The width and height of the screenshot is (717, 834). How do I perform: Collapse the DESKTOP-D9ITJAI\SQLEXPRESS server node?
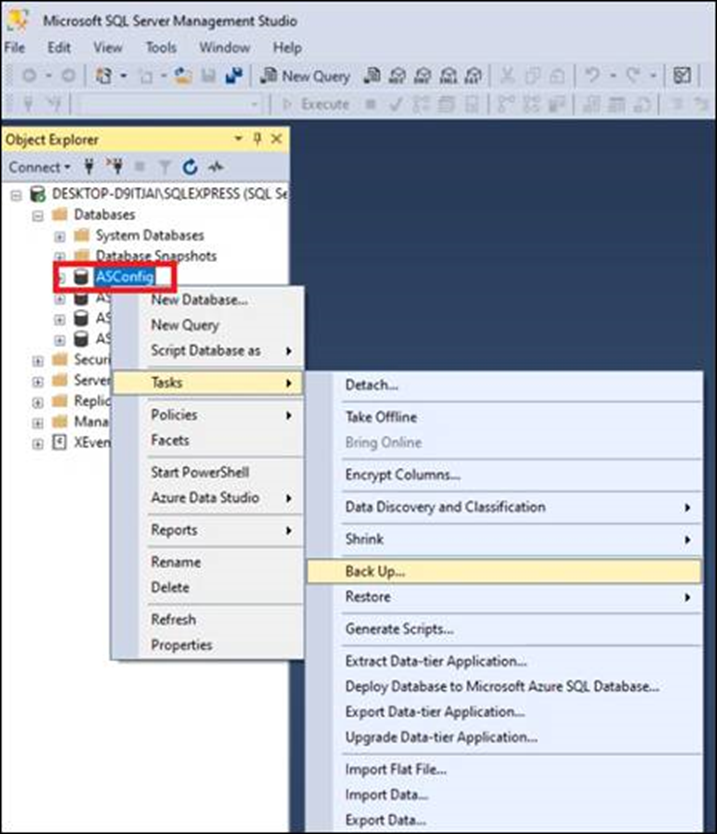(16, 195)
